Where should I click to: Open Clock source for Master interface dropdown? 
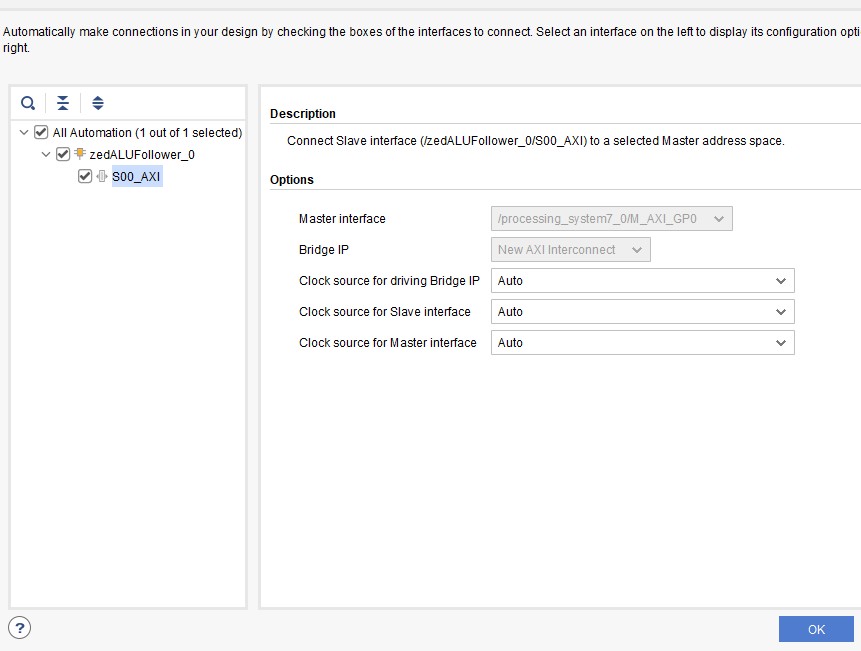point(642,343)
